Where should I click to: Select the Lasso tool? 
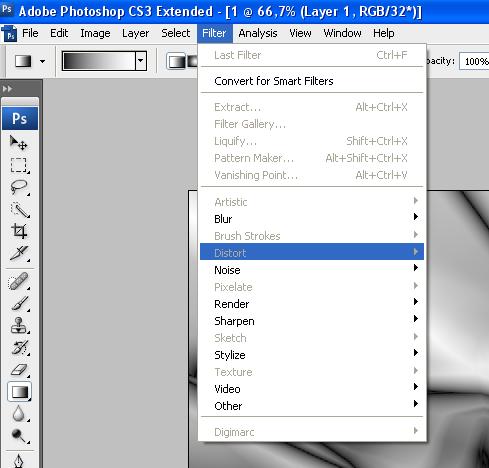coord(19,187)
